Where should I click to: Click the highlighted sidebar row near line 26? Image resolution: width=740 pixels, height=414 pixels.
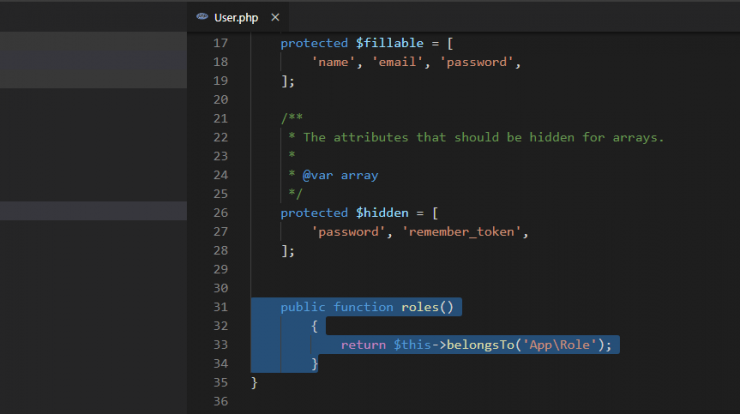tap(93, 211)
